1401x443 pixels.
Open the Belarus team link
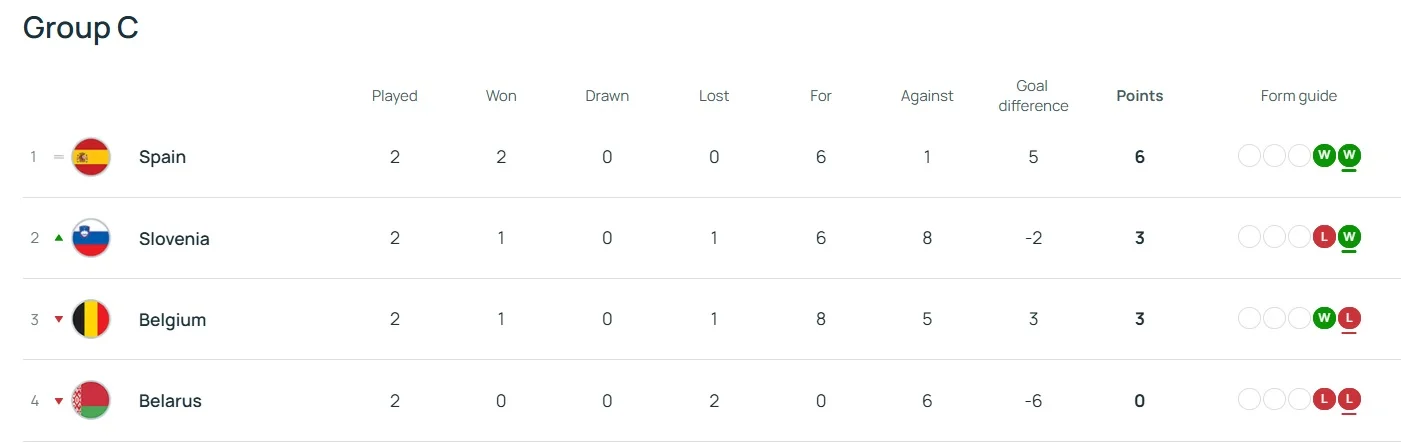click(170, 401)
